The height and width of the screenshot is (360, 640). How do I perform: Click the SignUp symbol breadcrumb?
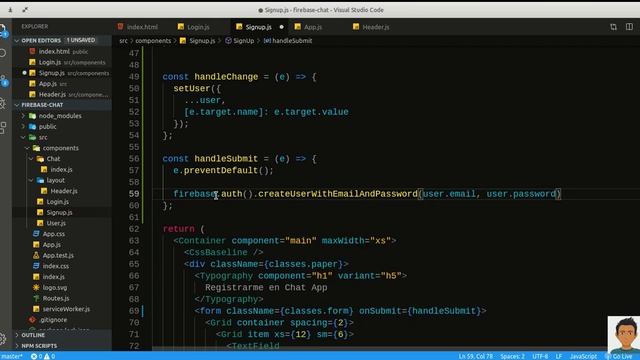[x=243, y=41]
